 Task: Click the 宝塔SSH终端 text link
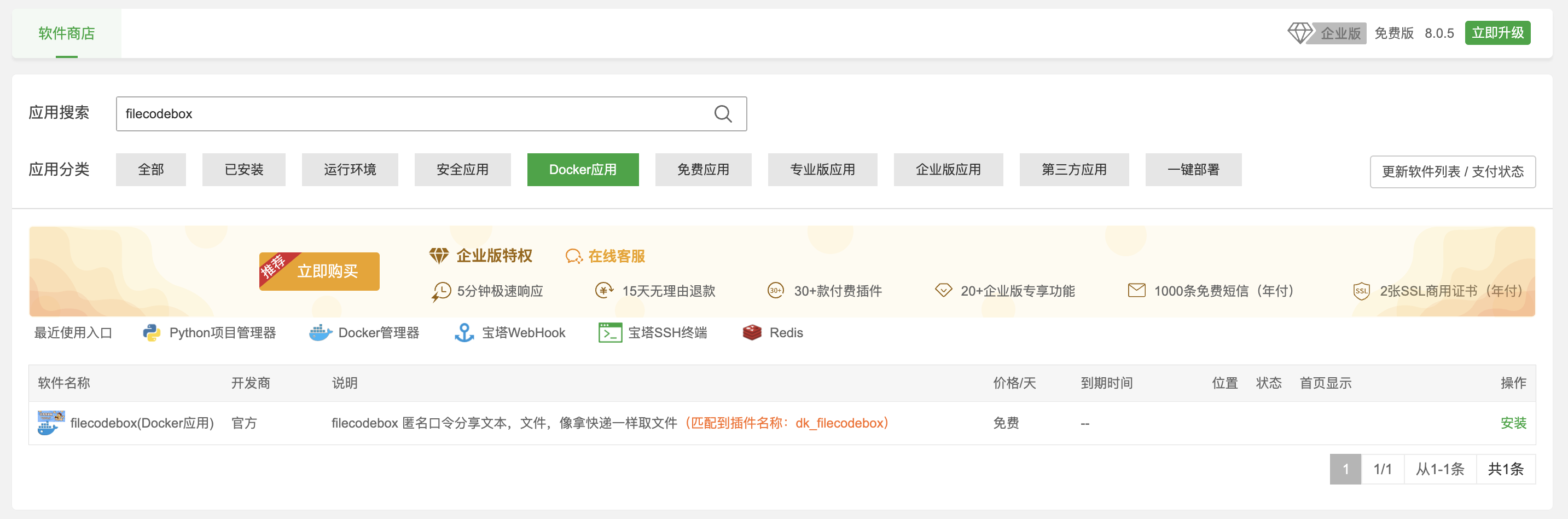click(x=667, y=333)
